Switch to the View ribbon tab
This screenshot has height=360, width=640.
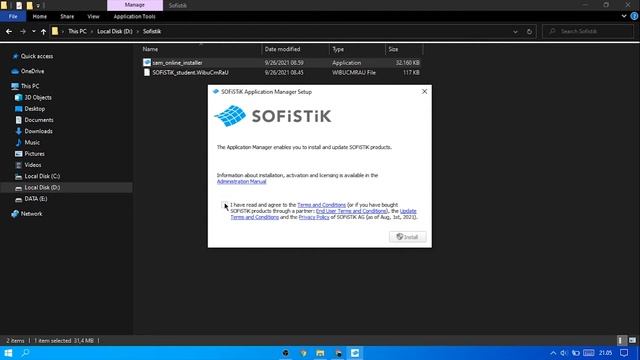[93, 16]
